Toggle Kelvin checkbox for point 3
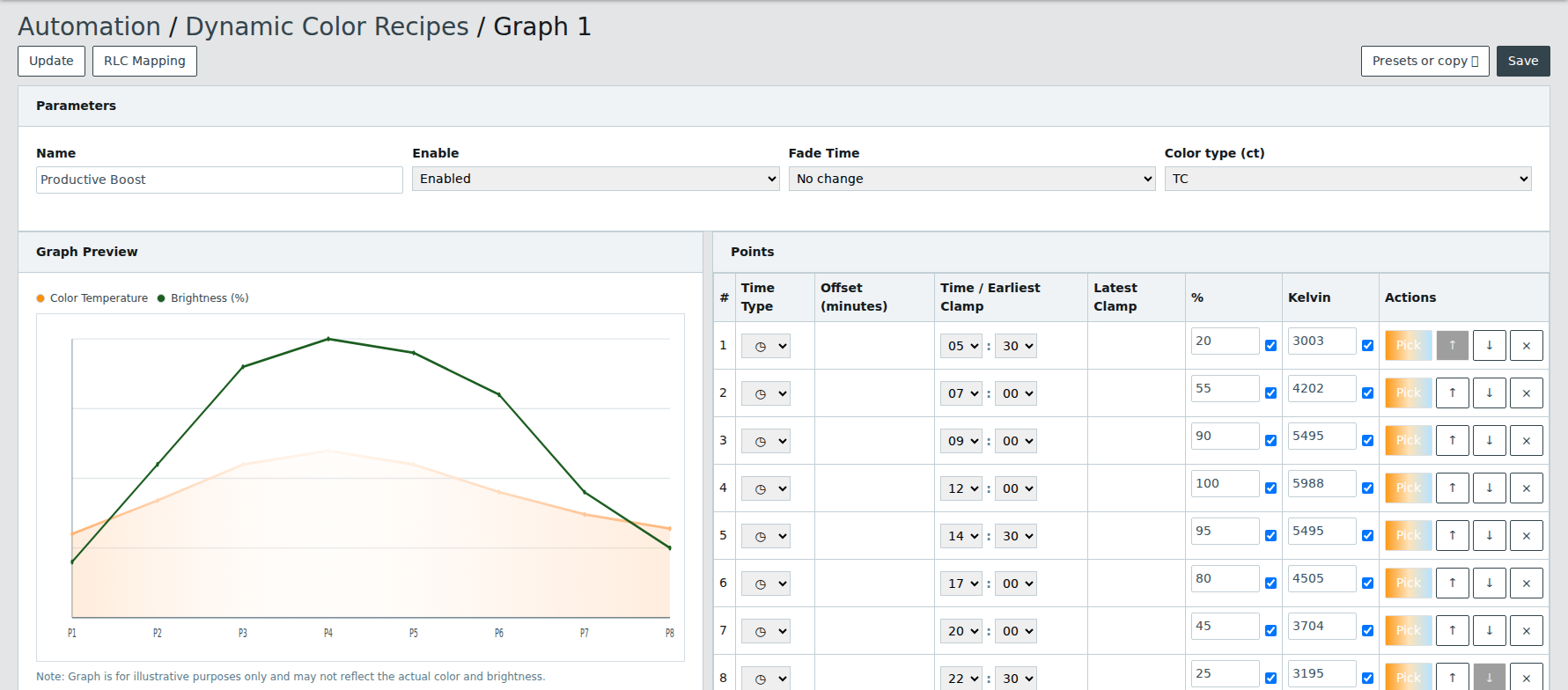 1367,440
